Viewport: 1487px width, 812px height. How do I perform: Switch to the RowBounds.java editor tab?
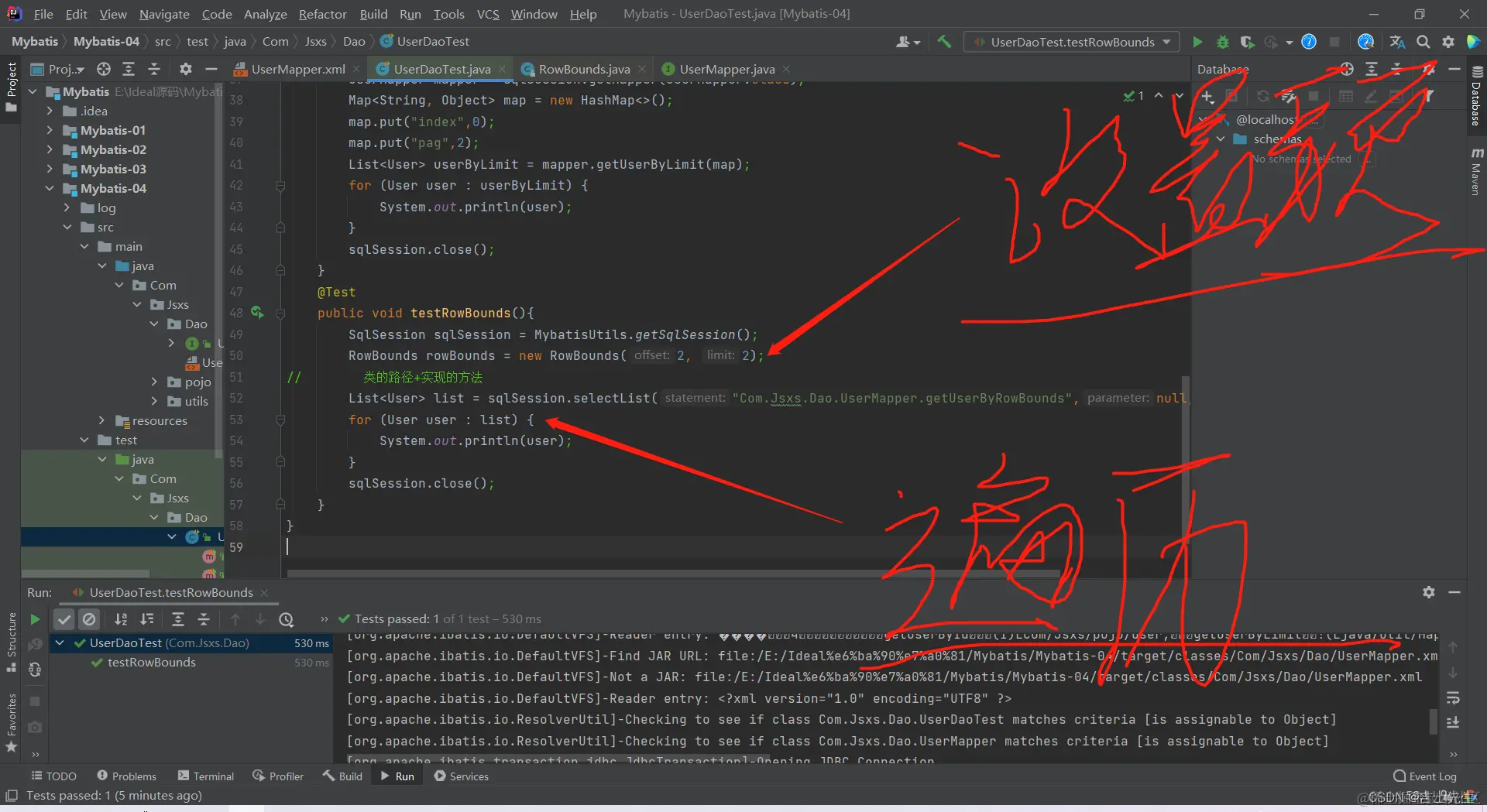pos(583,69)
